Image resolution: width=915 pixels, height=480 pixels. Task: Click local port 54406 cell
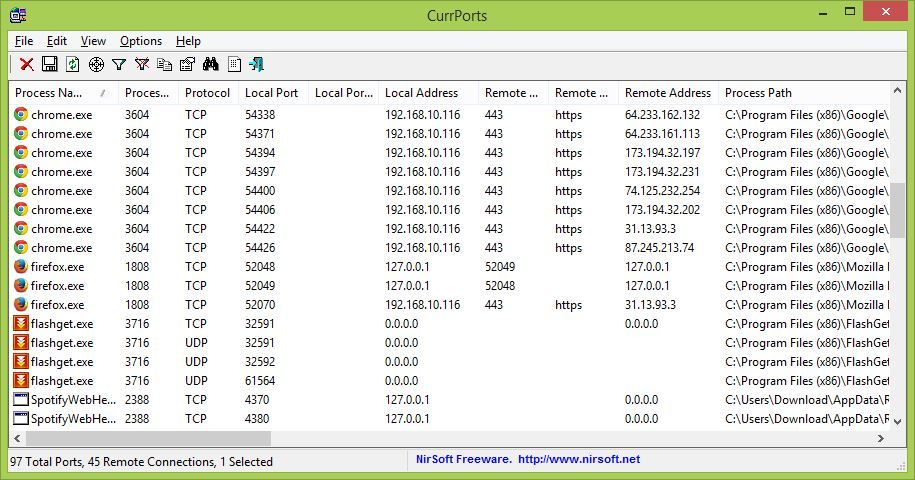(260, 209)
